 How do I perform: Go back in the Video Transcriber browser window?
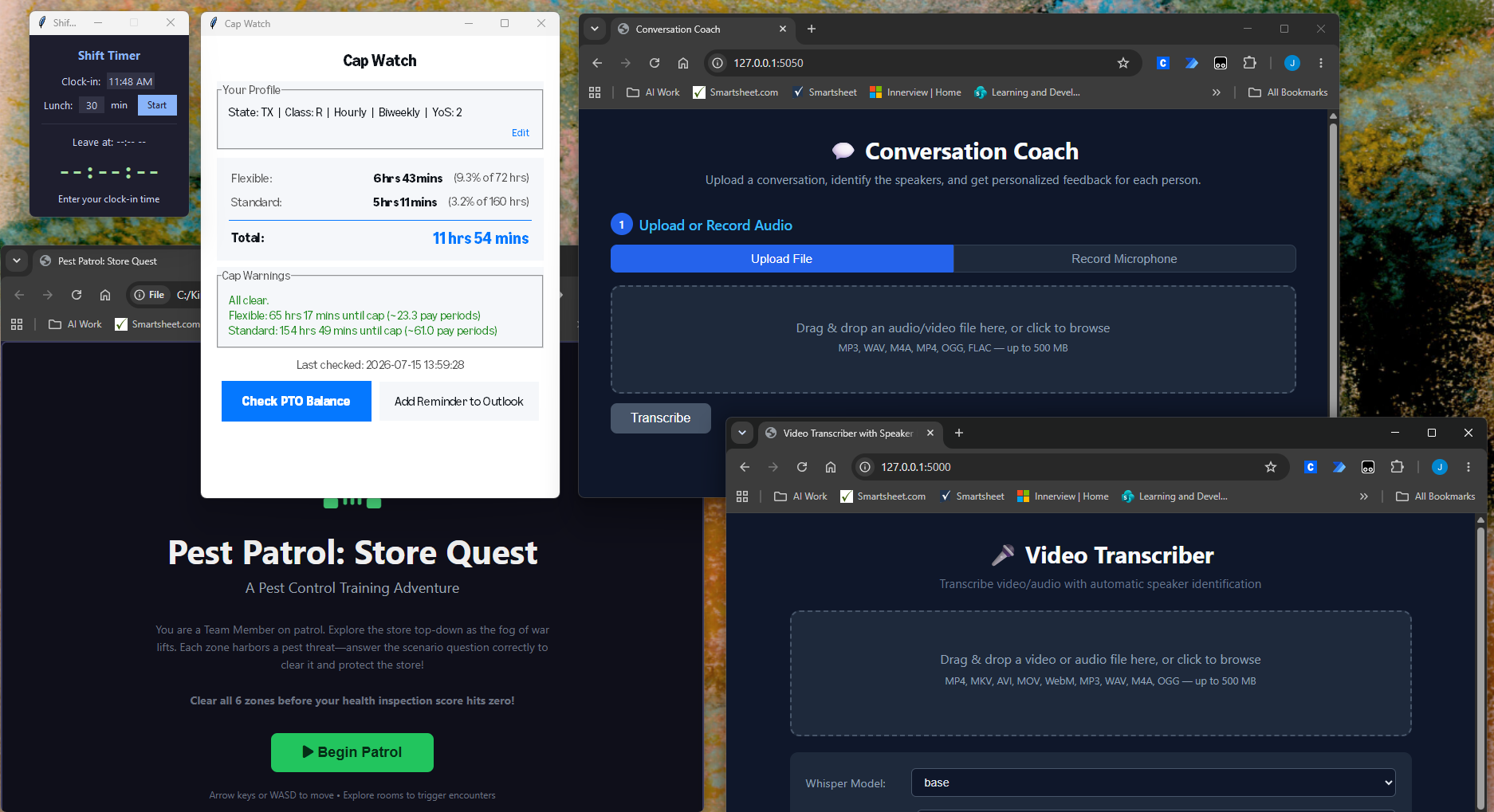[x=745, y=467]
